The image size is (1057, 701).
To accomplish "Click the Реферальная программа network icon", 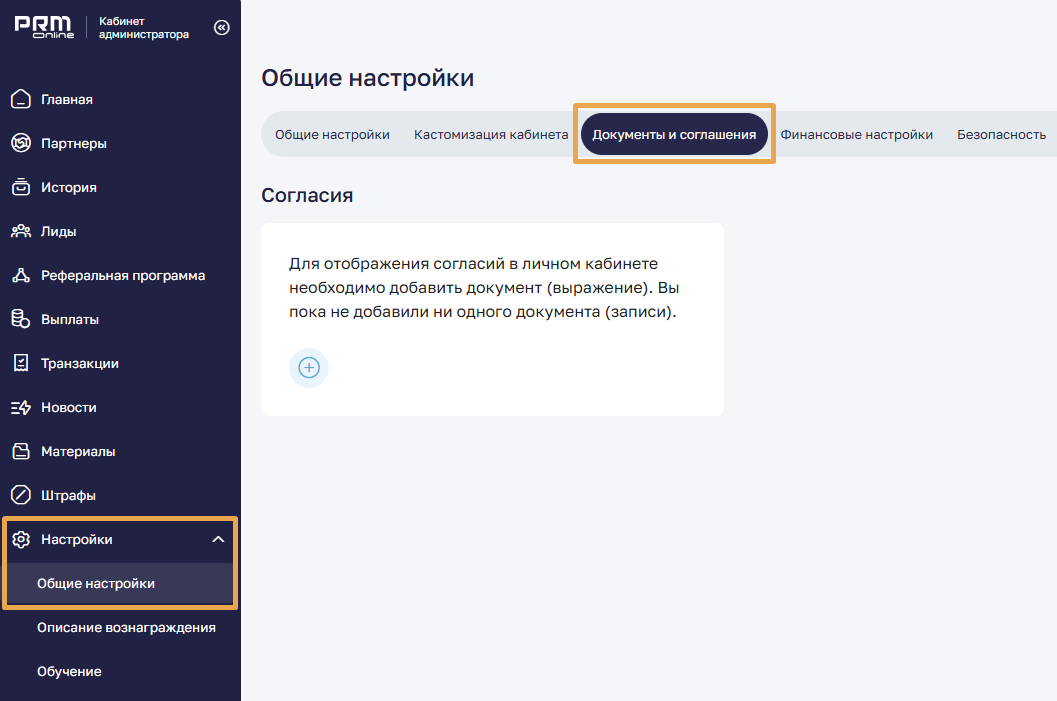I will pyautogui.click(x=21, y=275).
